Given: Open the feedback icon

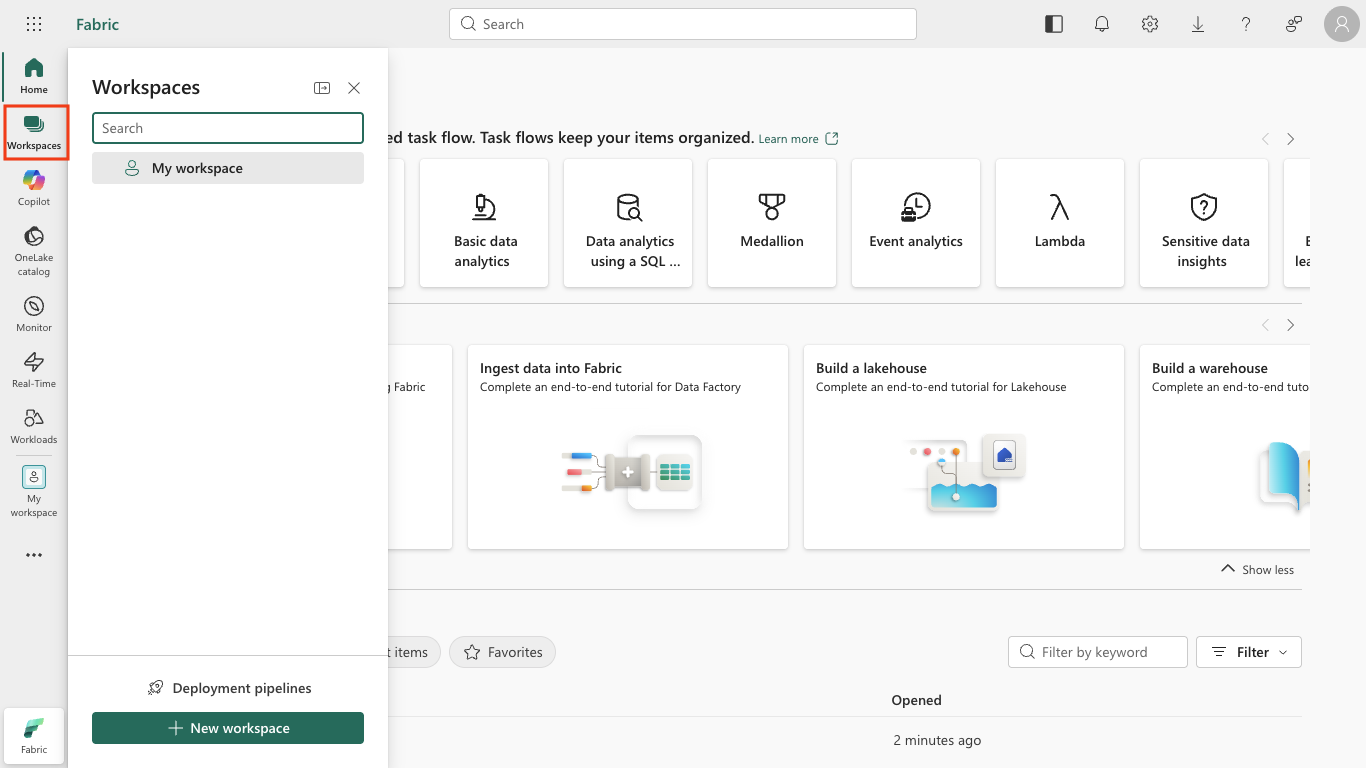Looking at the screenshot, I should coord(1294,24).
